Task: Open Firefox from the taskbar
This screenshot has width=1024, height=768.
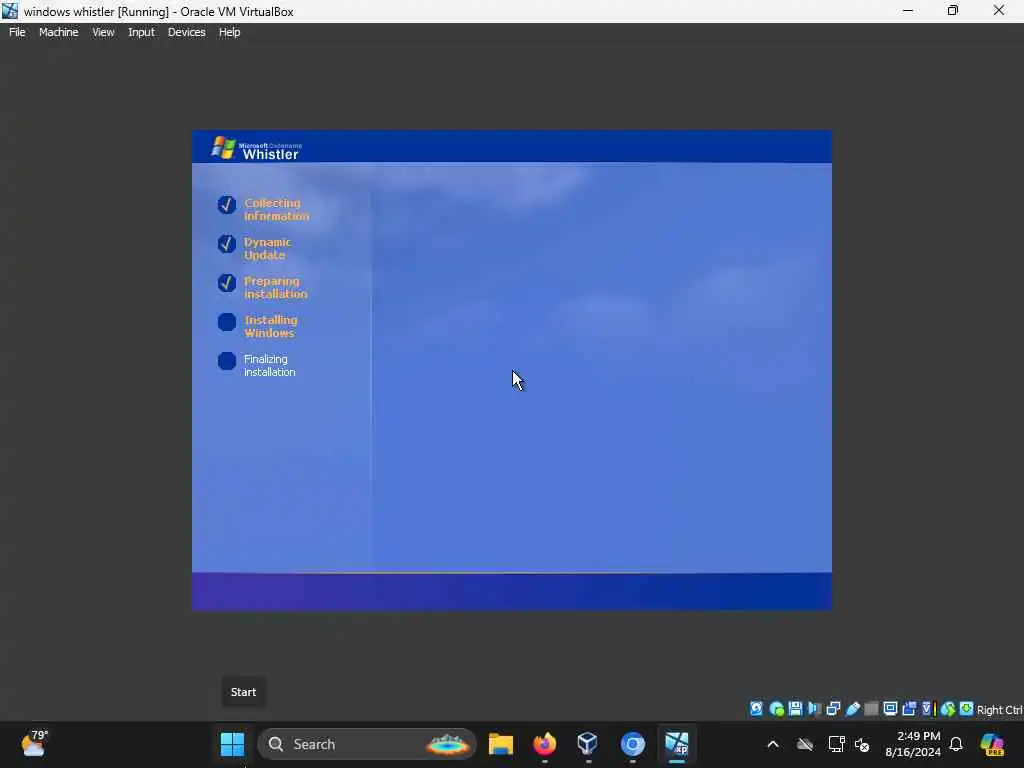Action: pyautogui.click(x=545, y=744)
